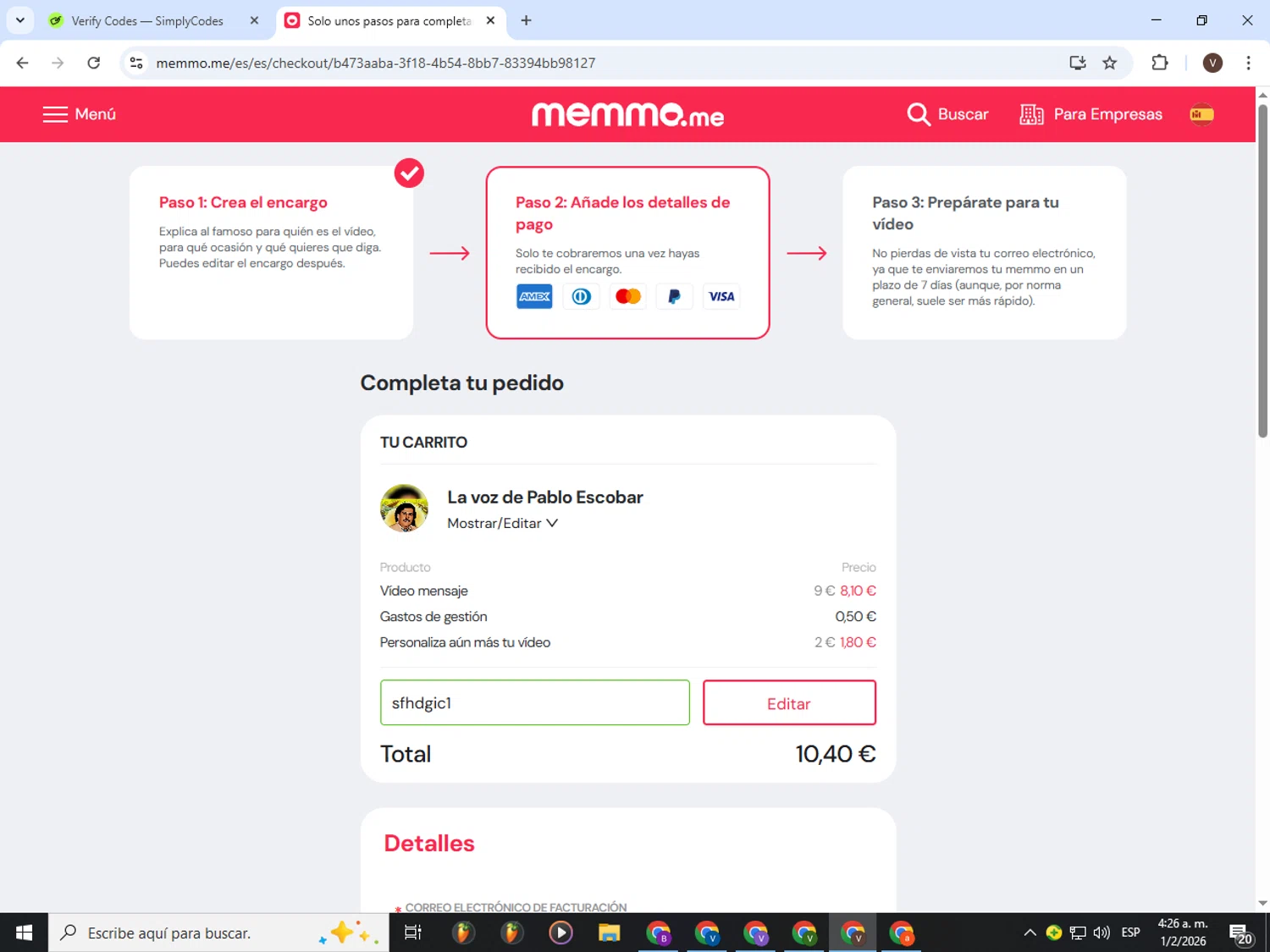Click Gastos de gestión price 0,50 €
Image resolution: width=1270 pixels, height=952 pixels.
[x=855, y=616]
